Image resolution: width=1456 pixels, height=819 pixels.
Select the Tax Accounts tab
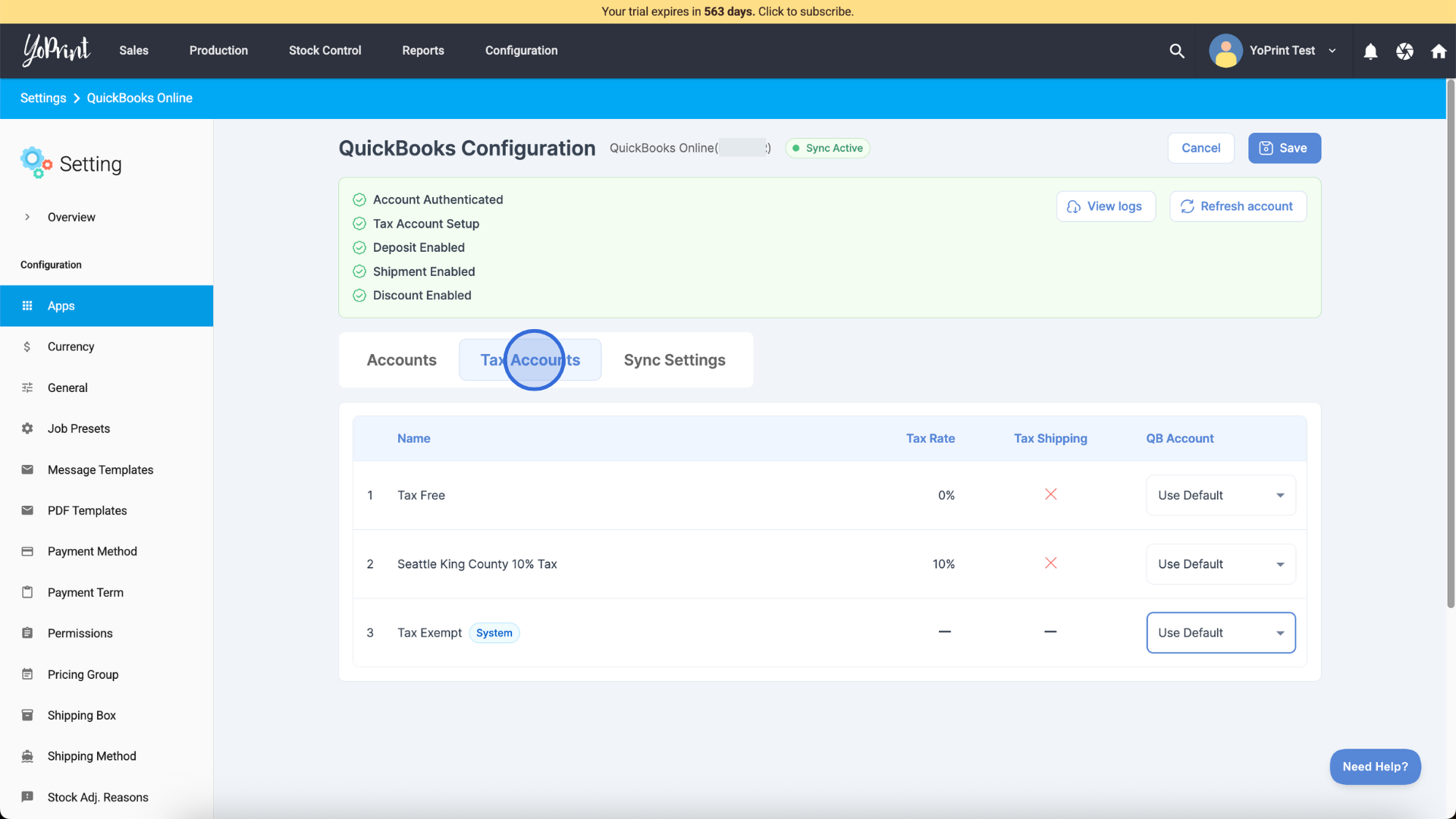(x=530, y=360)
